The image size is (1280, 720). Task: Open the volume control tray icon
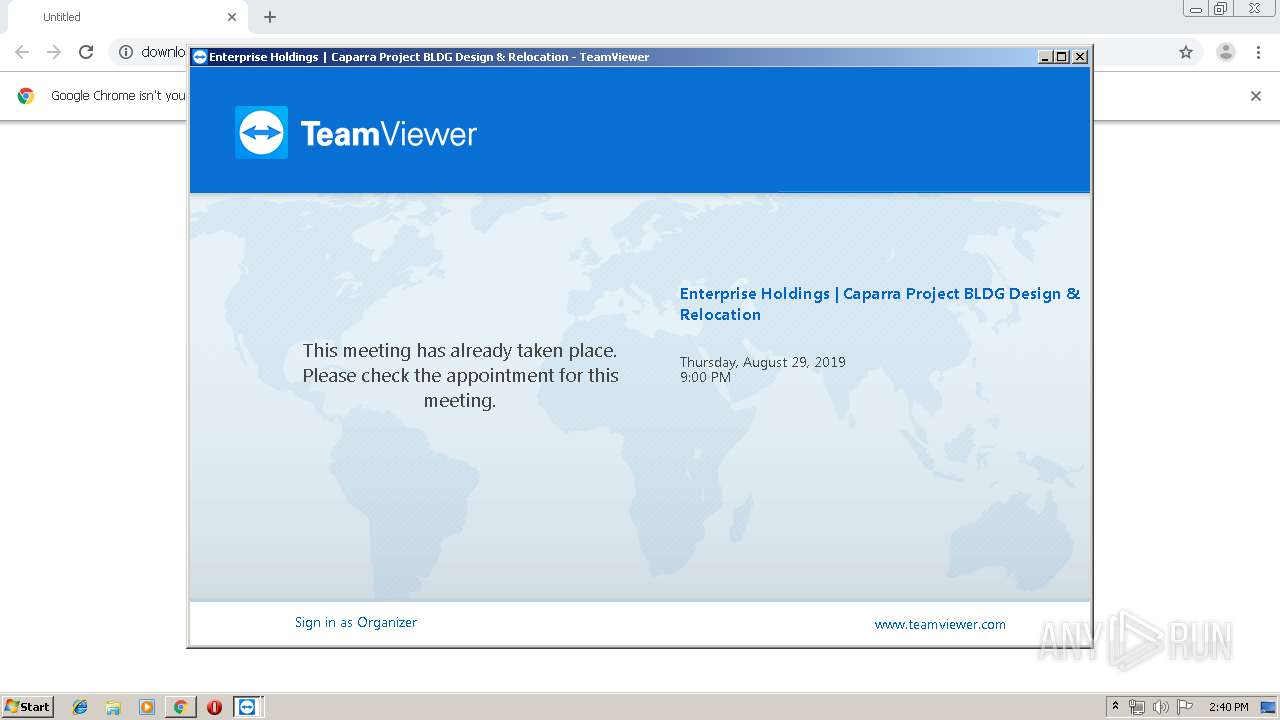1161,707
